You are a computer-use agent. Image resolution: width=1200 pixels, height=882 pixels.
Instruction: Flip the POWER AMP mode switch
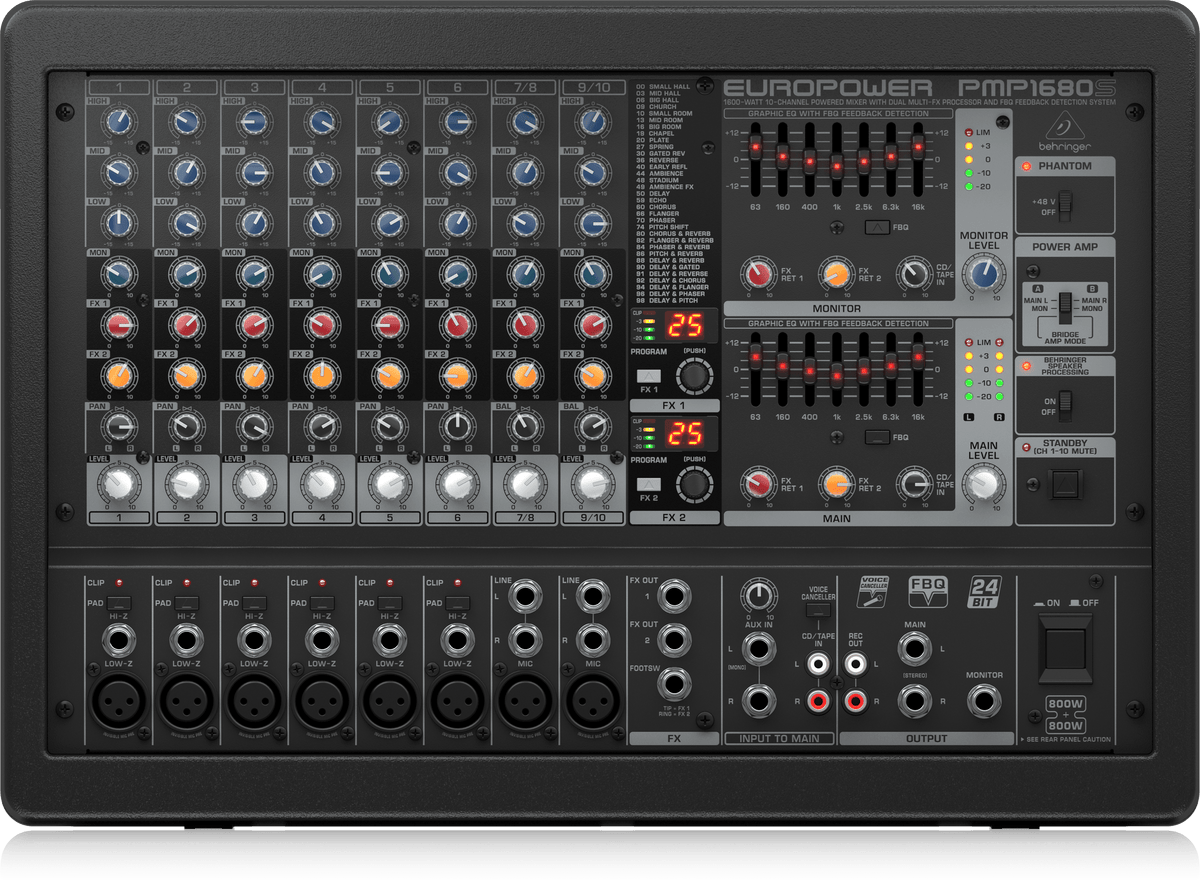(x=1065, y=307)
